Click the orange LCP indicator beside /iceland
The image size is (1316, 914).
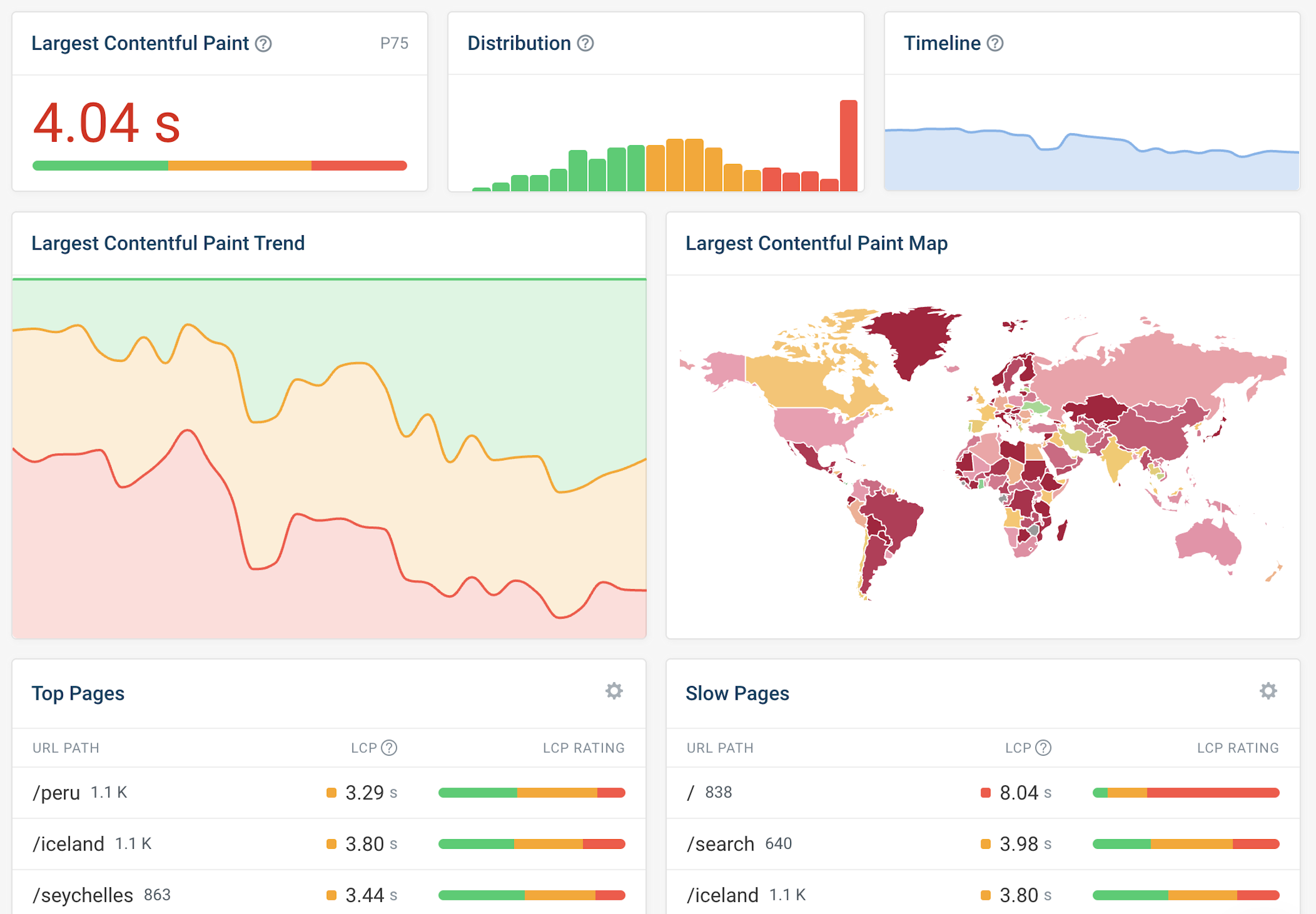click(x=331, y=844)
